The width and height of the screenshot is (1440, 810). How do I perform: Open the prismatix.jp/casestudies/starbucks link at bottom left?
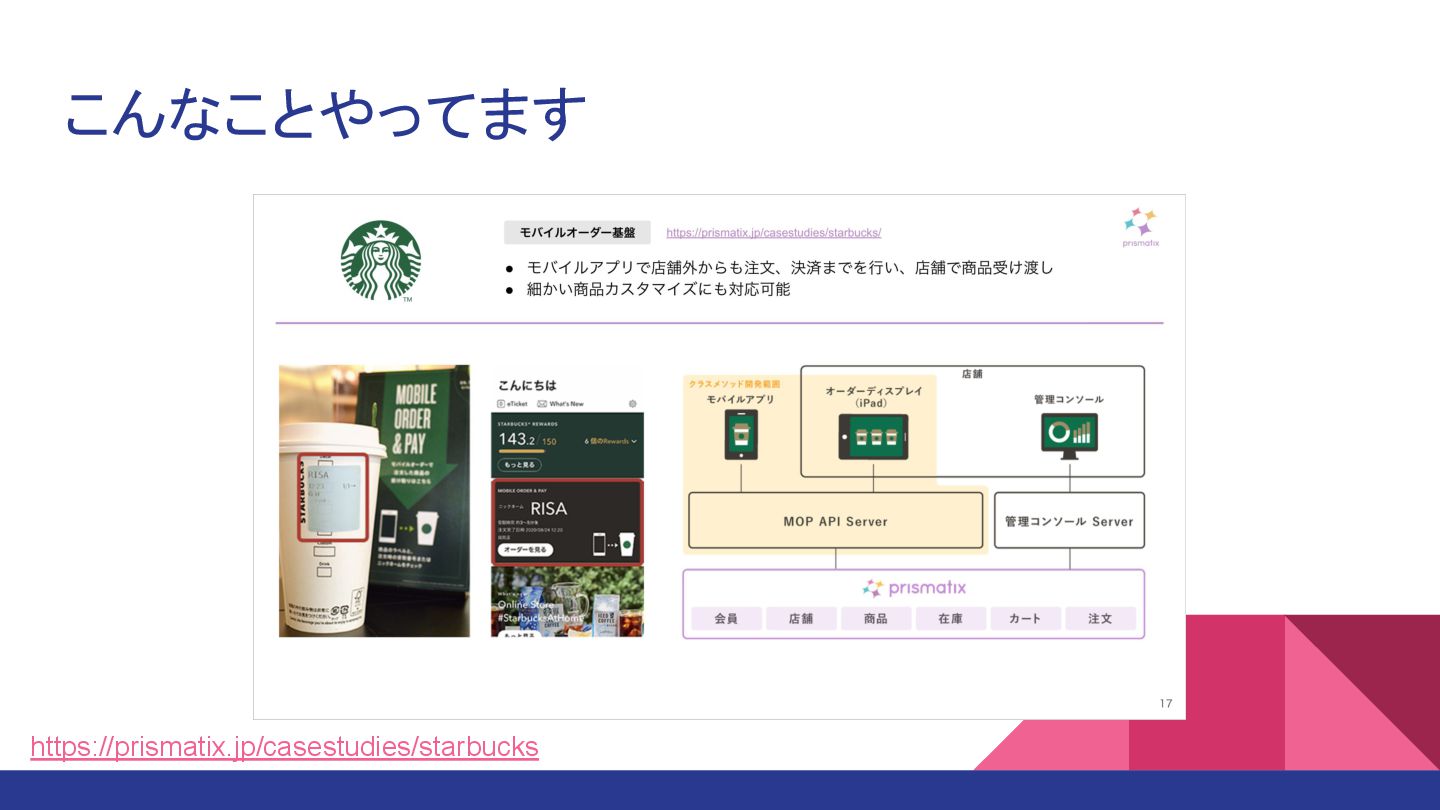(284, 747)
